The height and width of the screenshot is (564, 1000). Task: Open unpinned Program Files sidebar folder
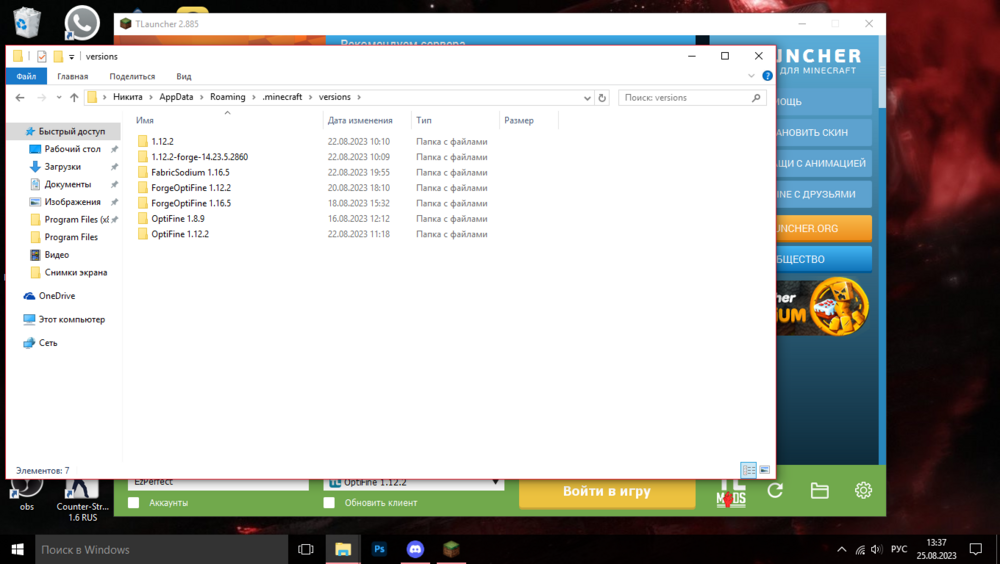click(71, 237)
